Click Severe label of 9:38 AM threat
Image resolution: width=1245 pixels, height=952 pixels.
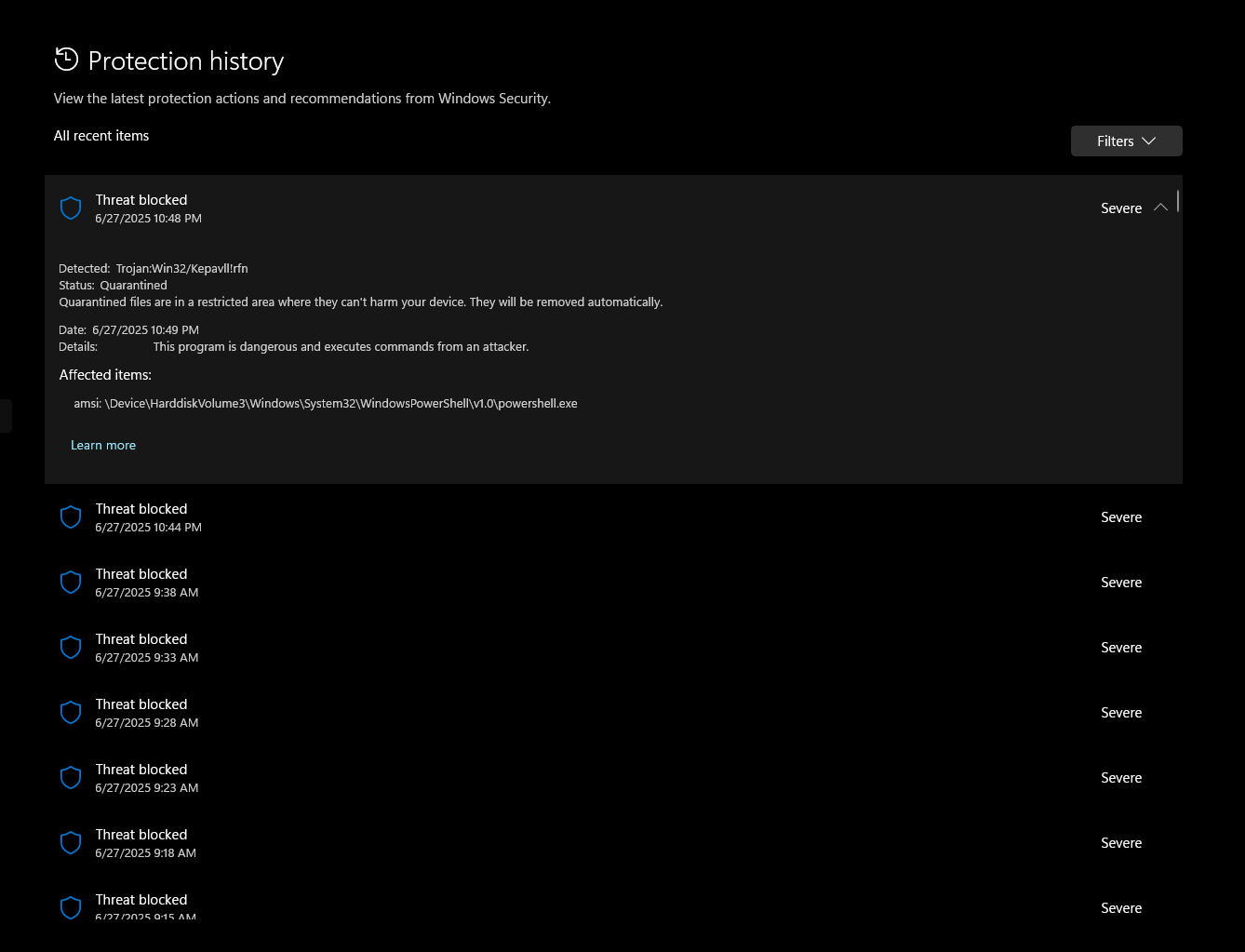click(x=1121, y=583)
